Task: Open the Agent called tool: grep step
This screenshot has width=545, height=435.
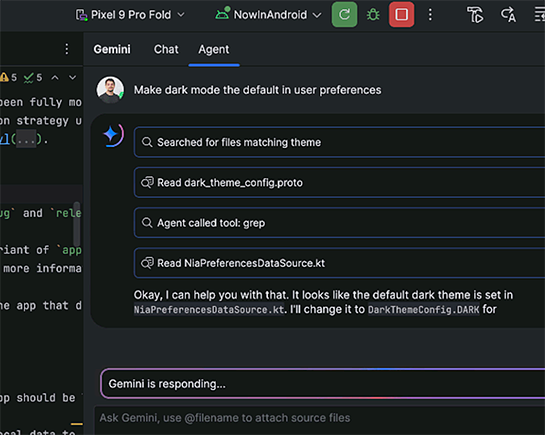Action: coord(339,223)
